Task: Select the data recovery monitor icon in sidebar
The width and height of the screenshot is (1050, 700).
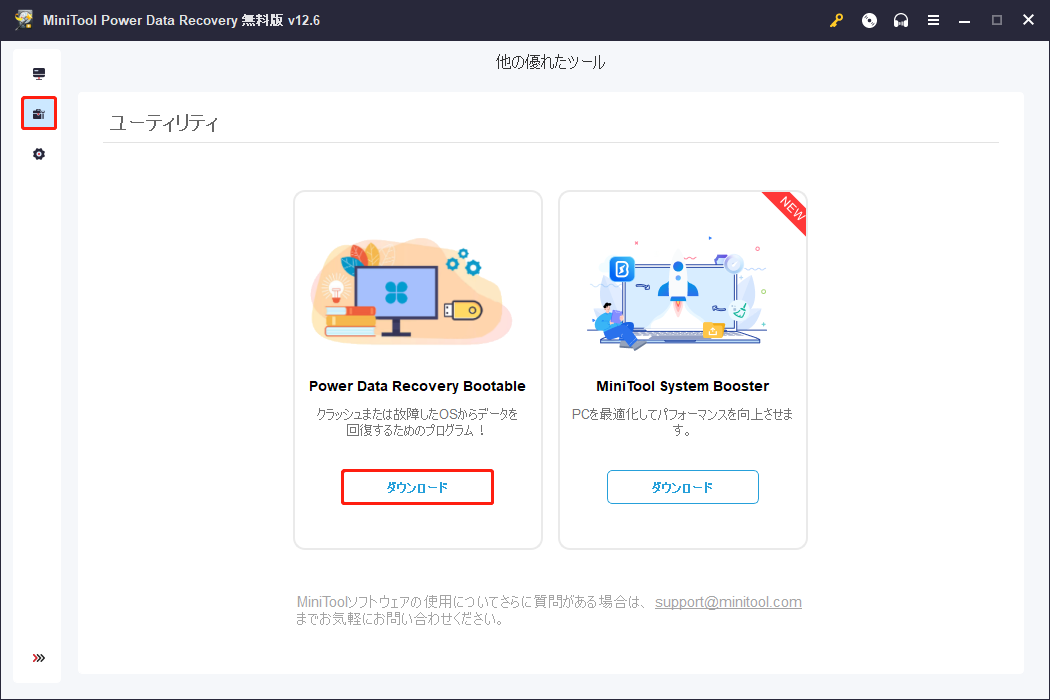Action: click(38, 73)
